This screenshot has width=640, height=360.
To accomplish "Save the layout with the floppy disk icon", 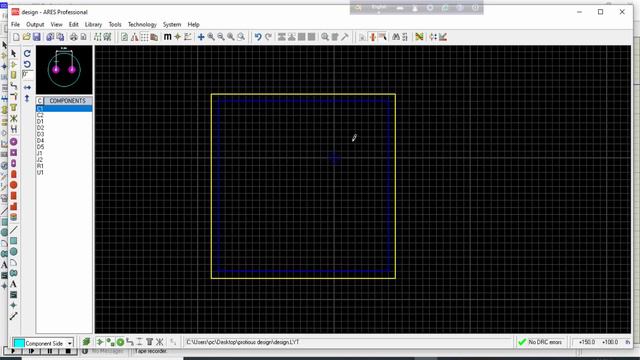I will tap(37, 37).
